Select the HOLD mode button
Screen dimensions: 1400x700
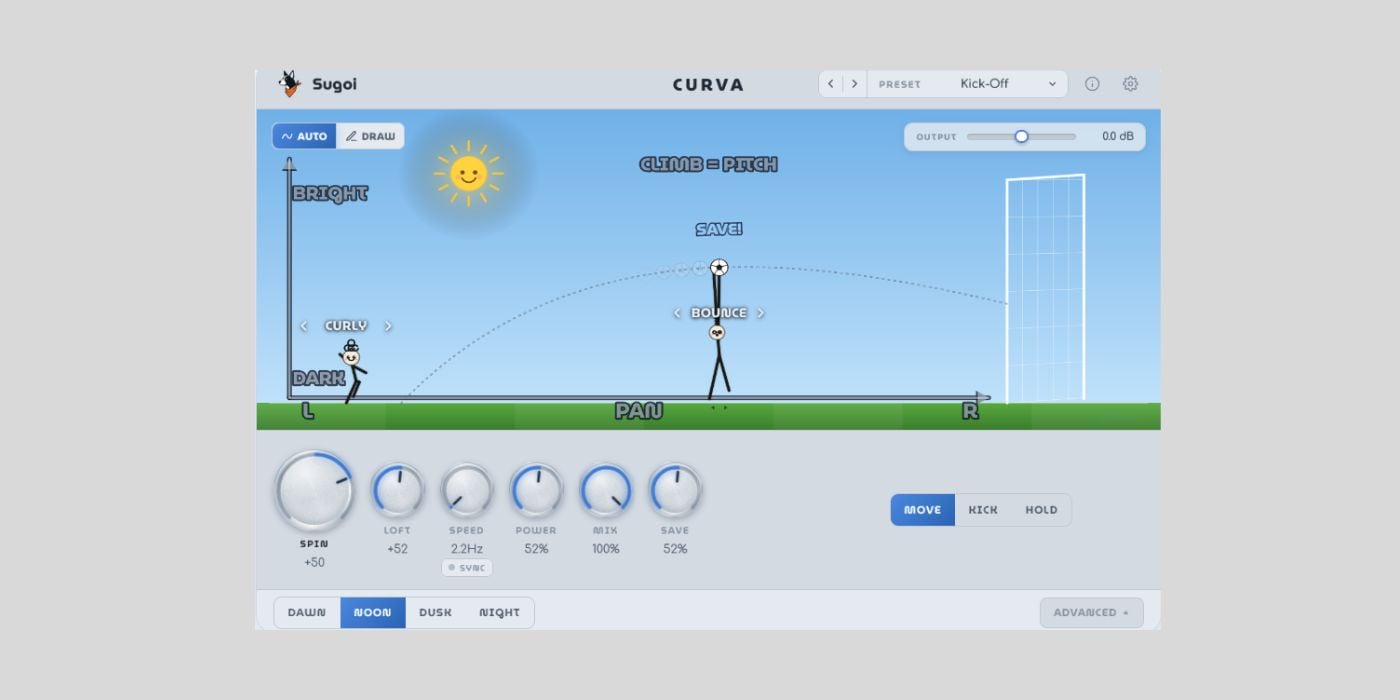point(1041,510)
